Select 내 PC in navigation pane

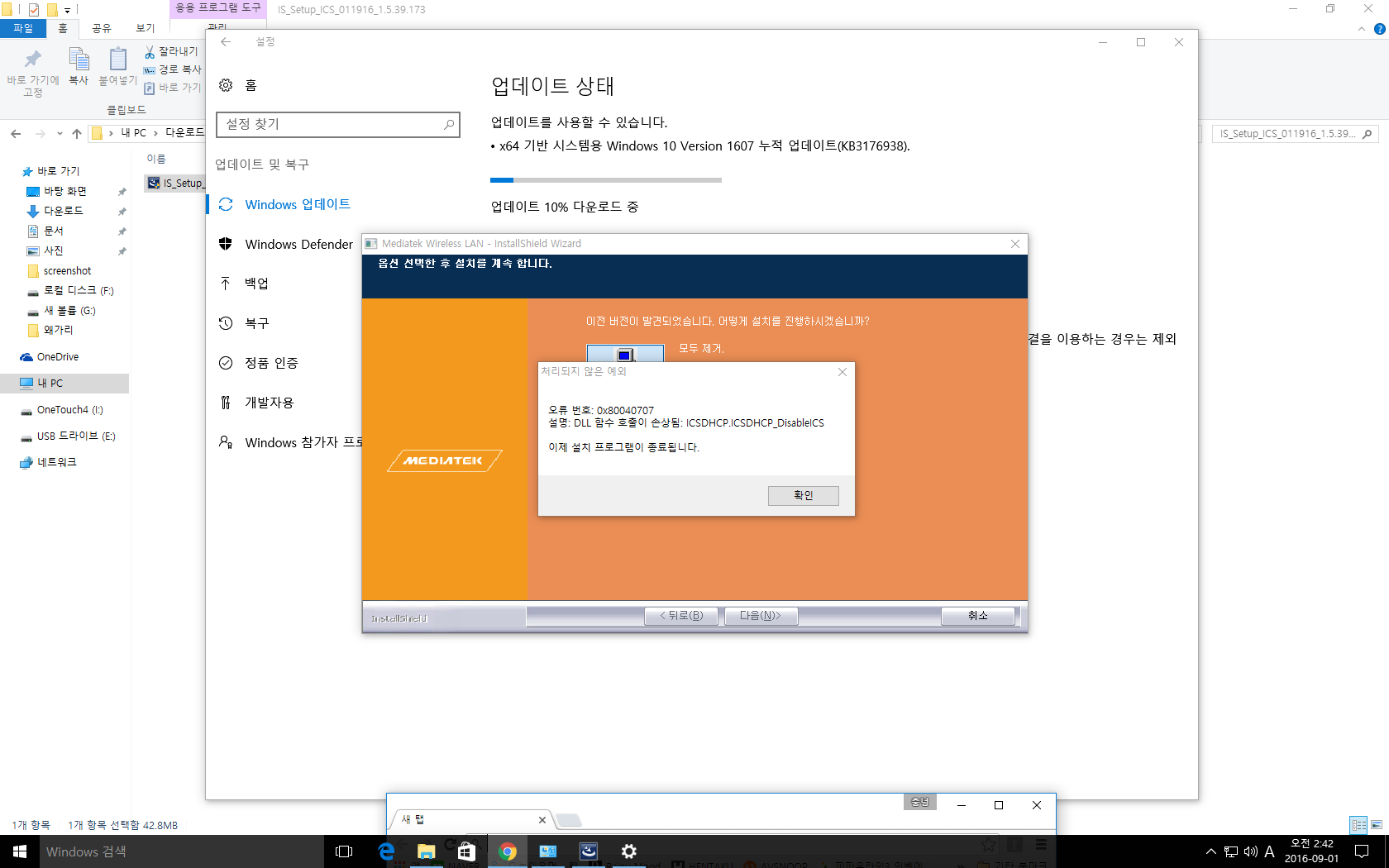click(x=50, y=384)
